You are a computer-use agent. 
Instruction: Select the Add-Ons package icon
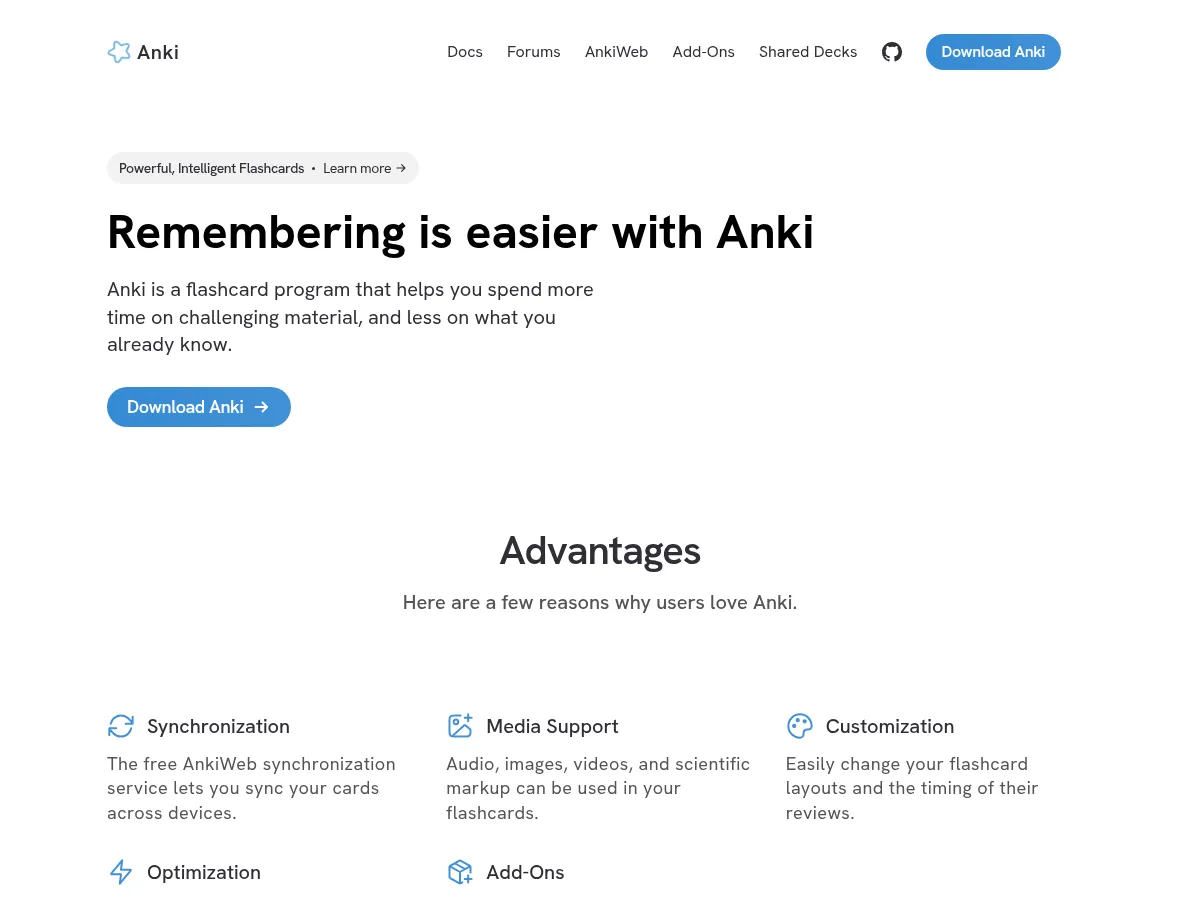tap(460, 872)
